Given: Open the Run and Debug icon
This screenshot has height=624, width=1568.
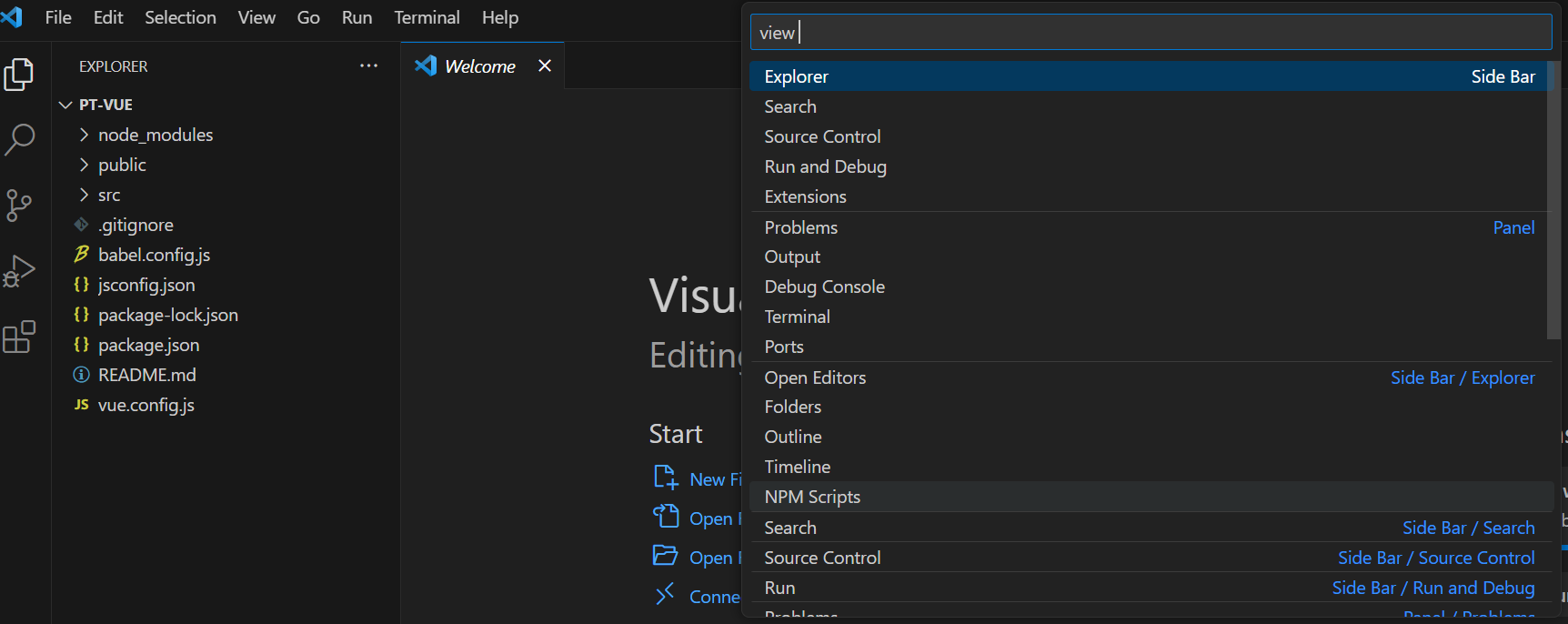Looking at the screenshot, I should [x=19, y=271].
